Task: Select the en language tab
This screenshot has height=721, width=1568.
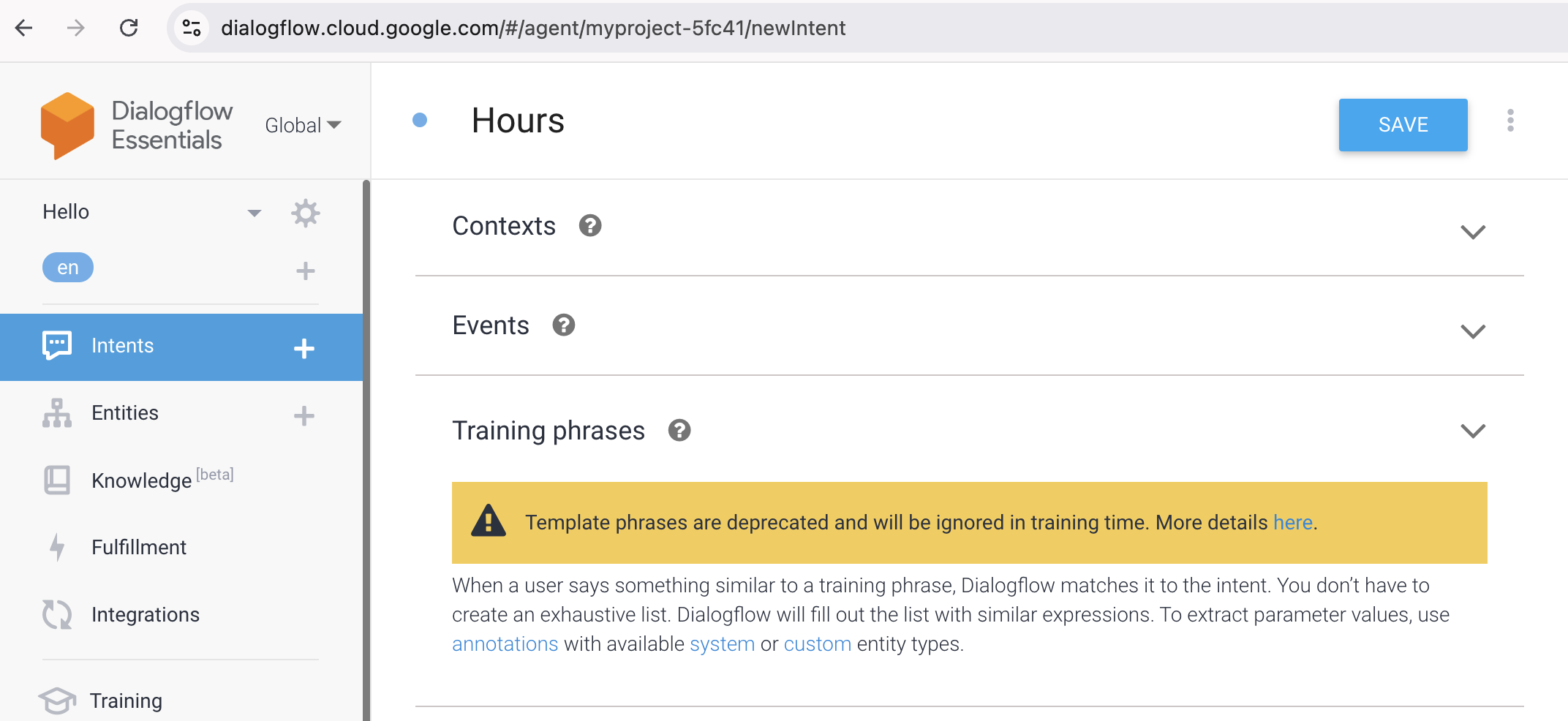Action: pyautogui.click(x=67, y=267)
